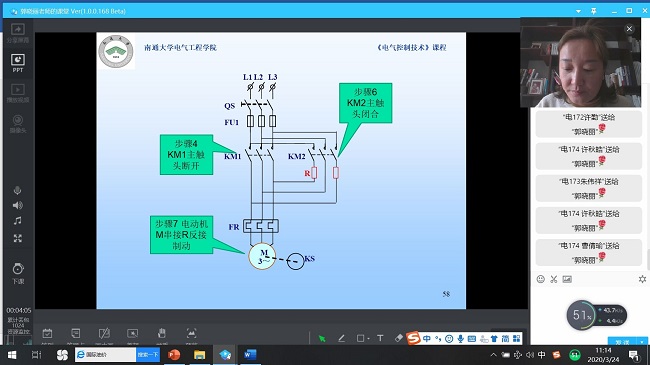Toggle fullscreen expand icon in sidebar

tap(17, 238)
